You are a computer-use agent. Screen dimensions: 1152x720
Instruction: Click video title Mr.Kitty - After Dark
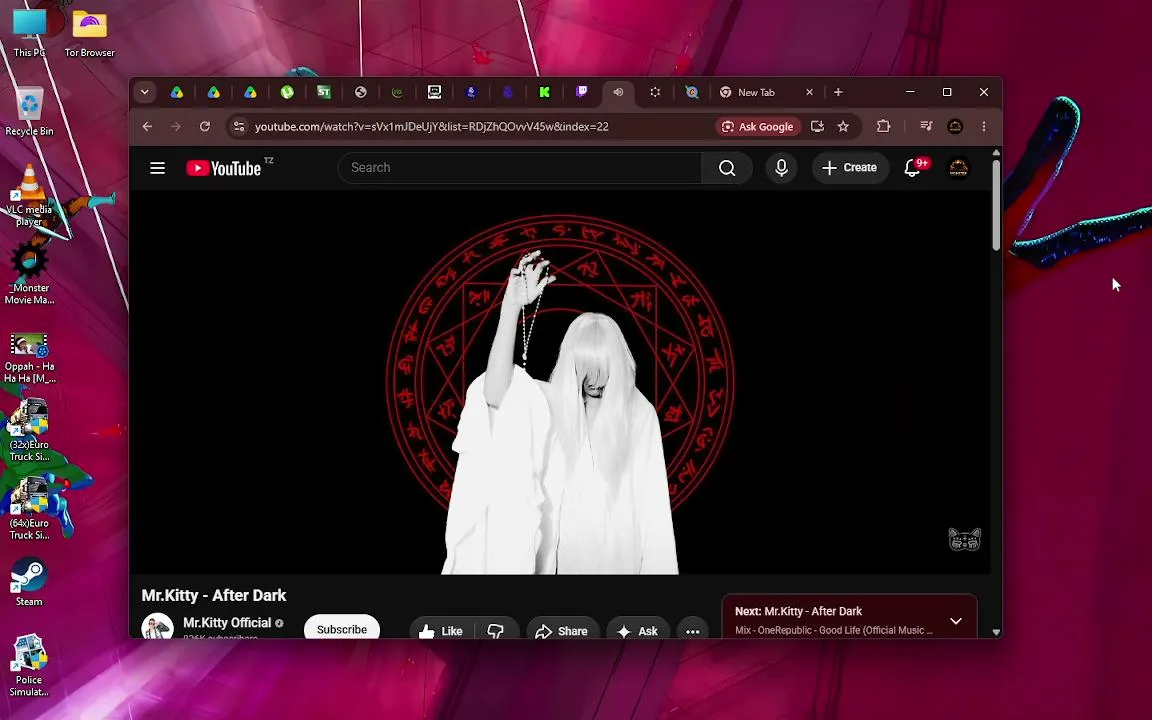214,595
